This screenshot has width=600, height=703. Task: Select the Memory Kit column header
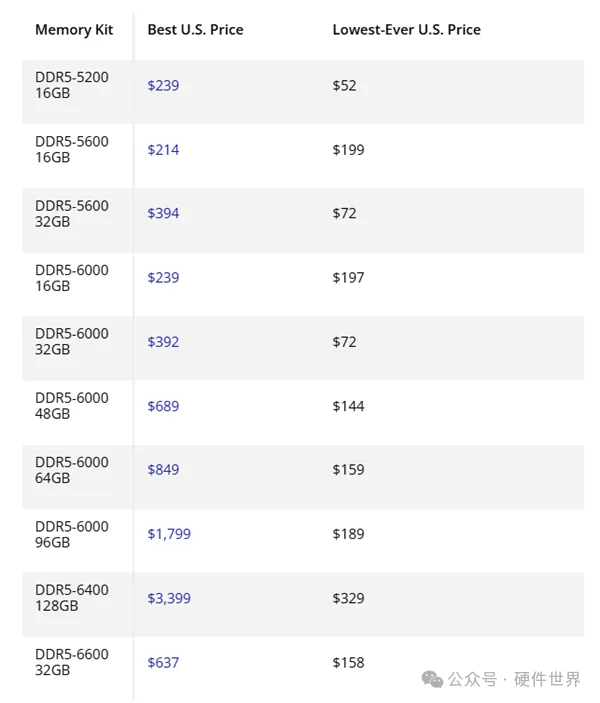point(74,30)
